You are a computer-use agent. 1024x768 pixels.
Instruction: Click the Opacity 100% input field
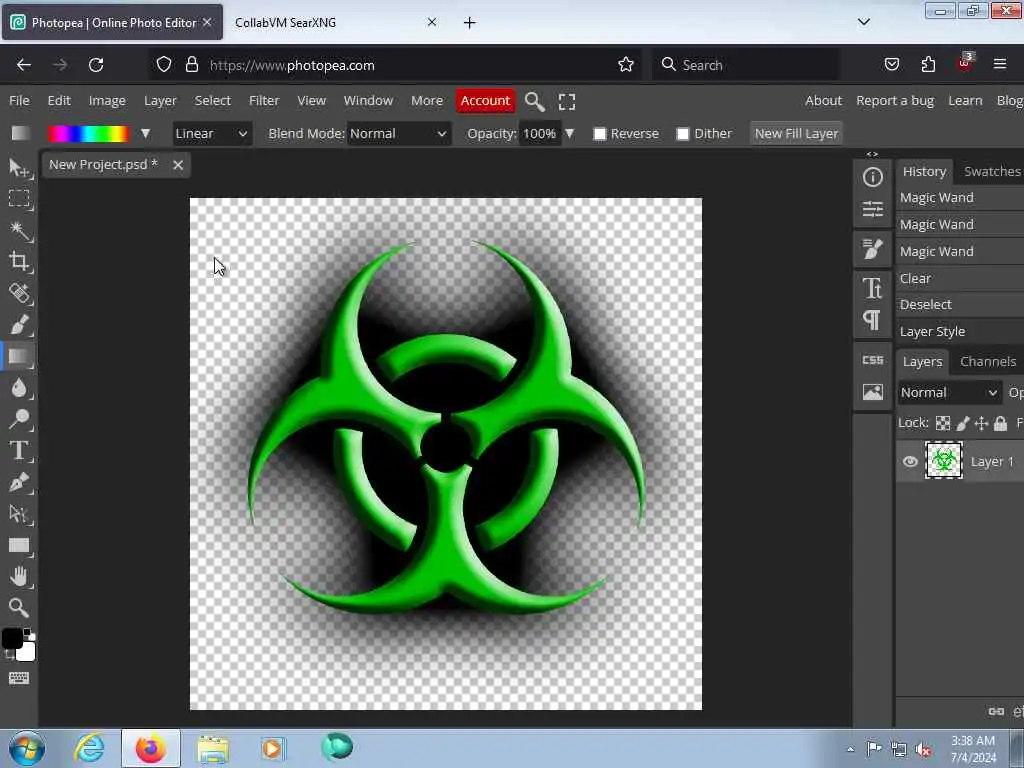pyautogui.click(x=540, y=134)
